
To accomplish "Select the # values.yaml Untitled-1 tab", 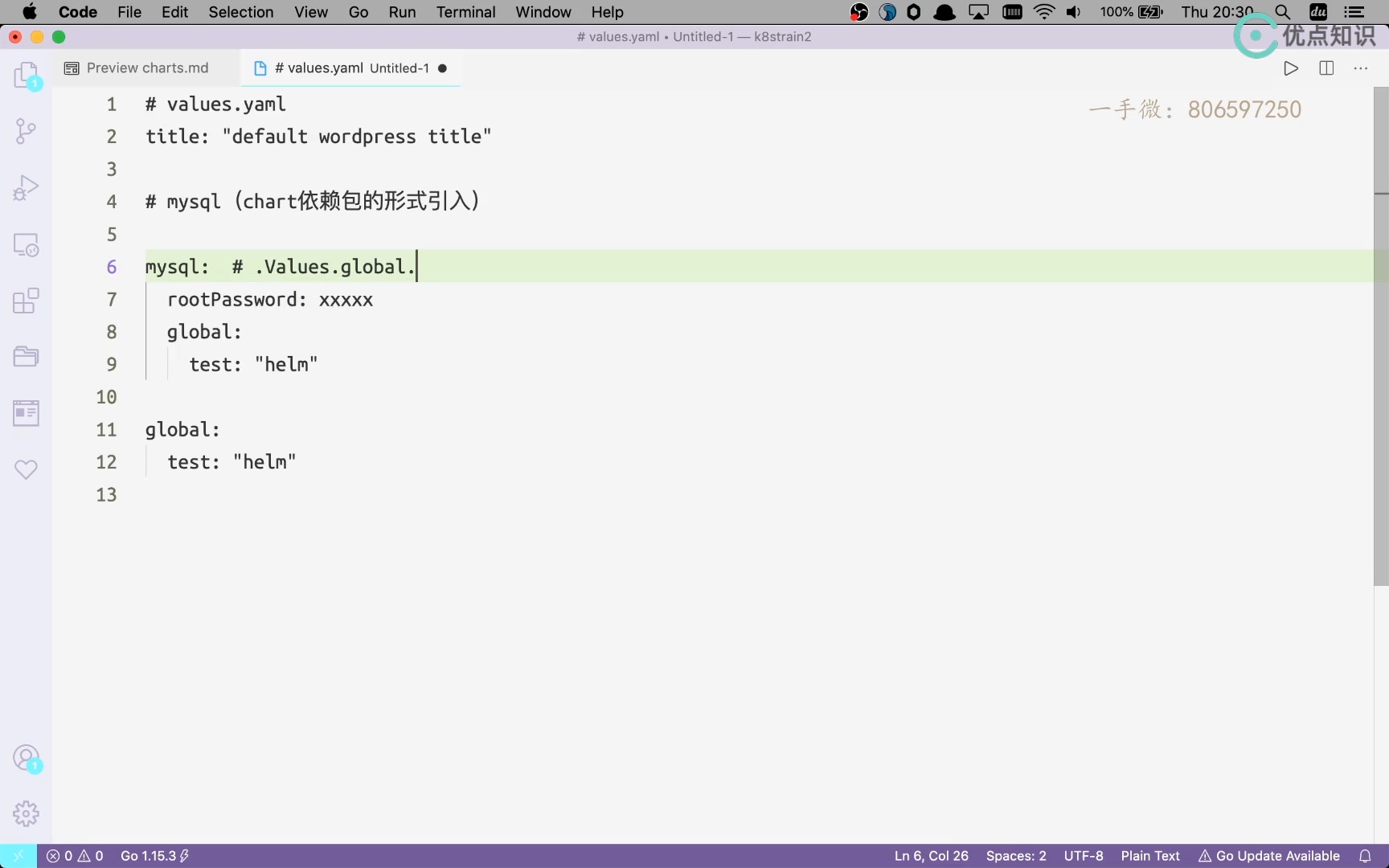I will (x=351, y=68).
